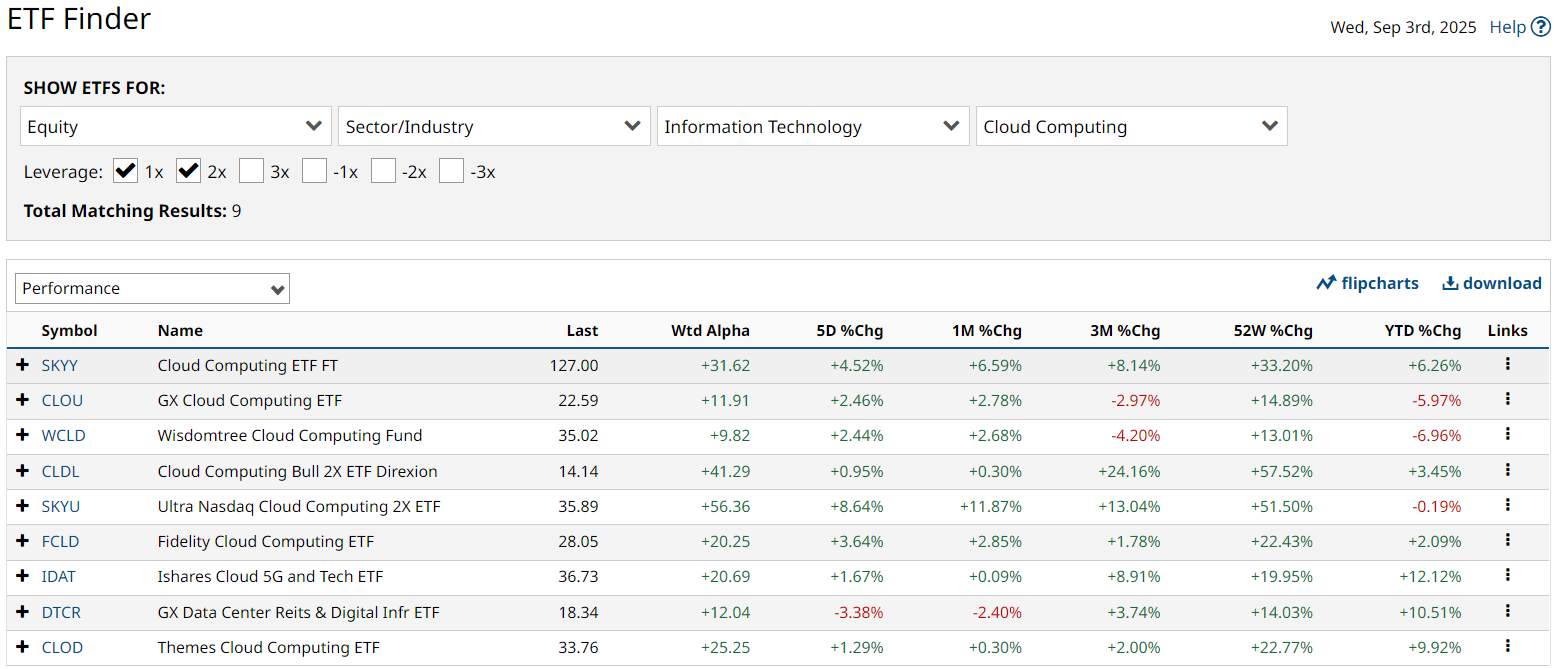Expand the WCLD row plus sign
The height and width of the screenshot is (669, 1556).
coord(23,435)
